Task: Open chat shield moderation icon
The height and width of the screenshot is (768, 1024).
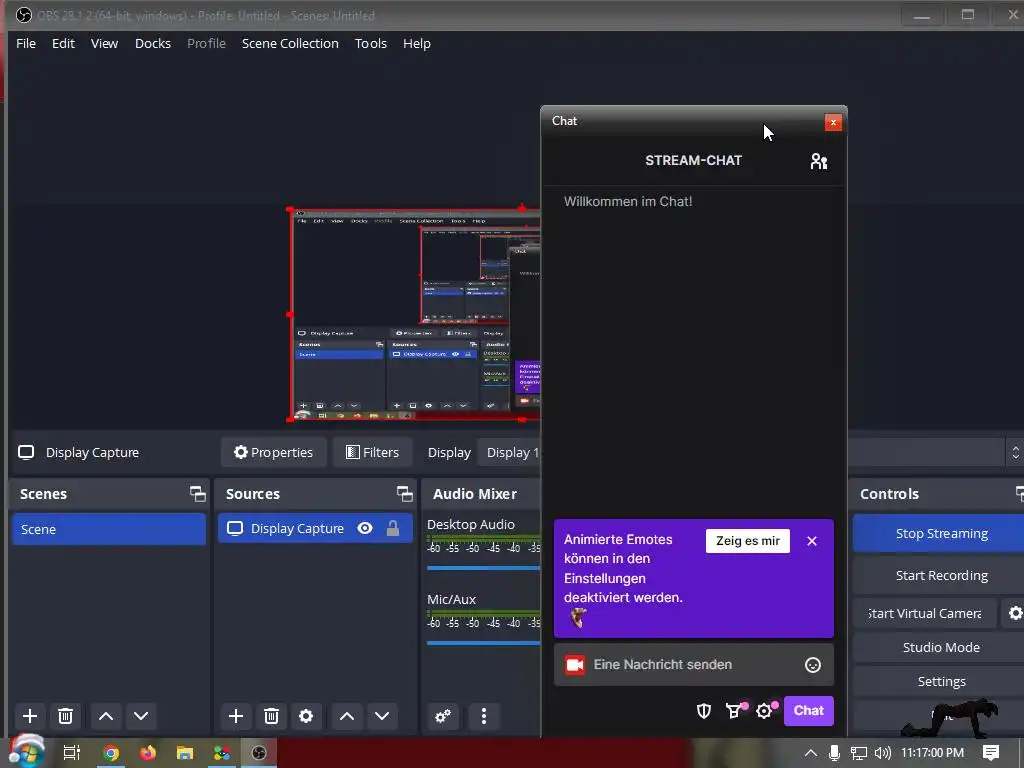Action: click(703, 711)
